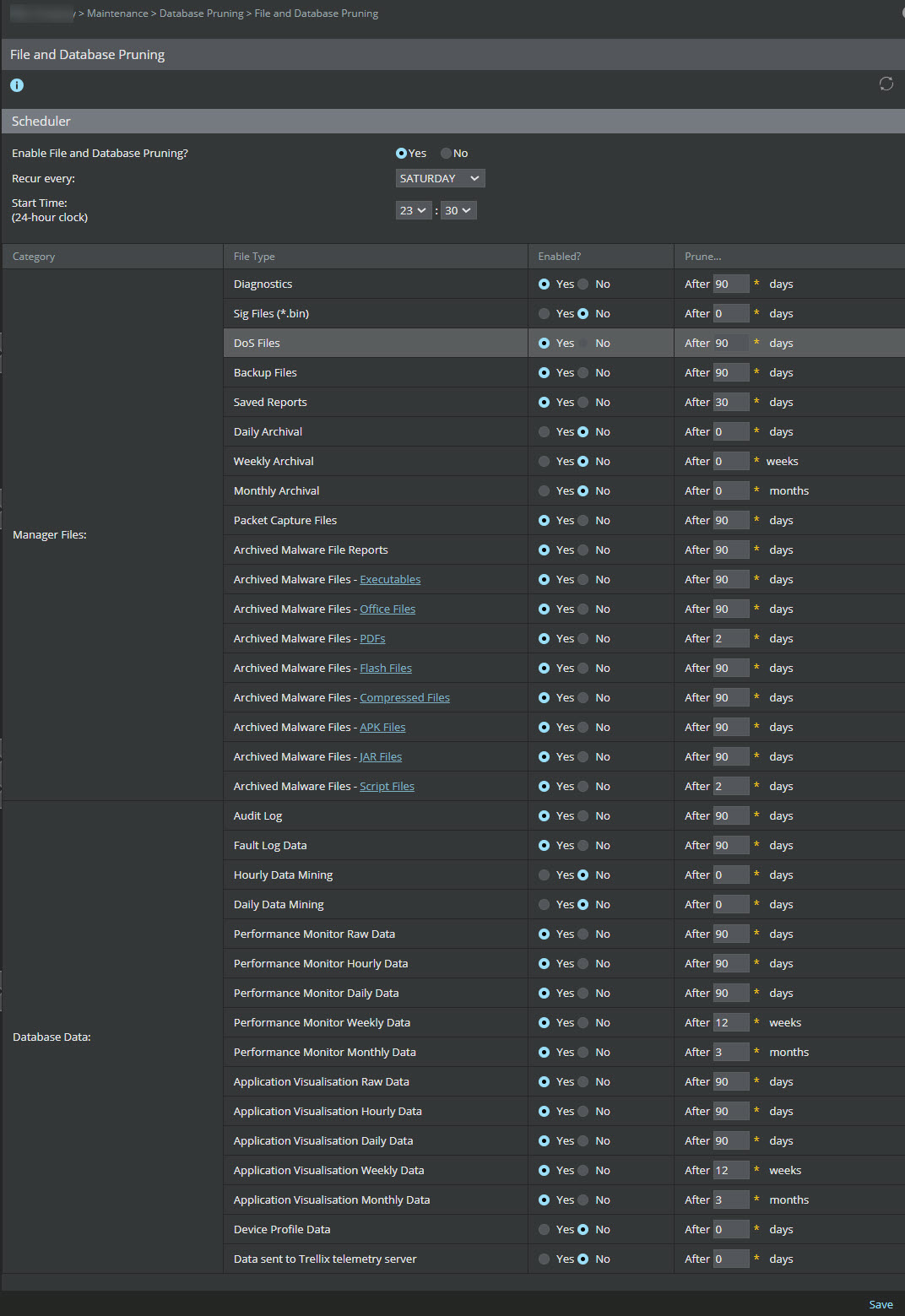Click the Application Visualisation Hourly Data label
905x1316 pixels.
pos(328,1111)
